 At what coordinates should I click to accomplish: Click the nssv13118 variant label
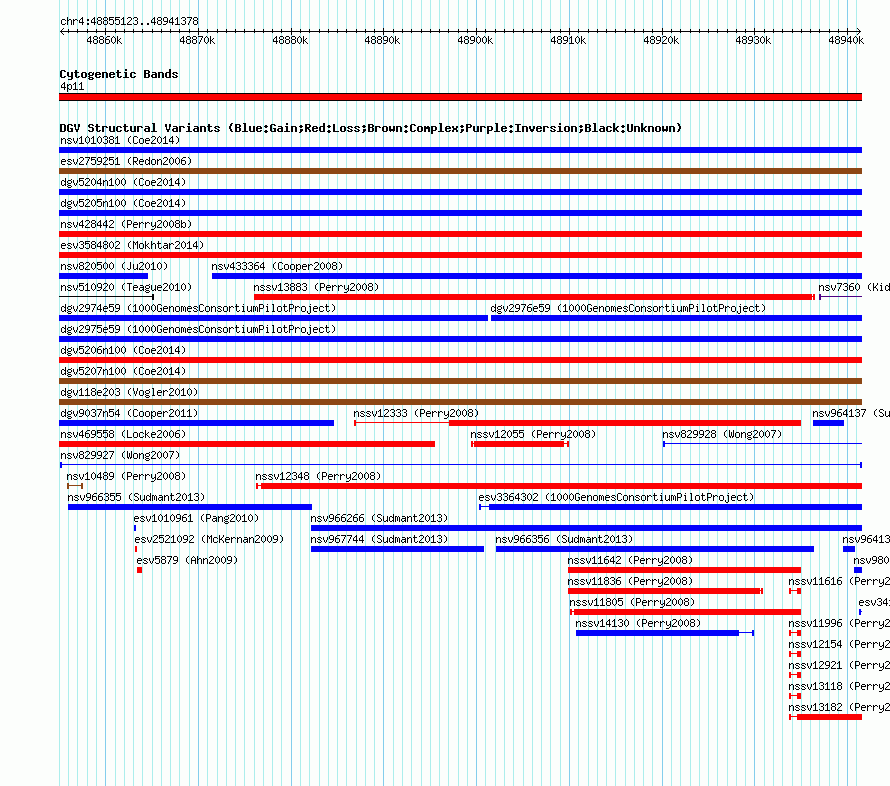coord(839,686)
